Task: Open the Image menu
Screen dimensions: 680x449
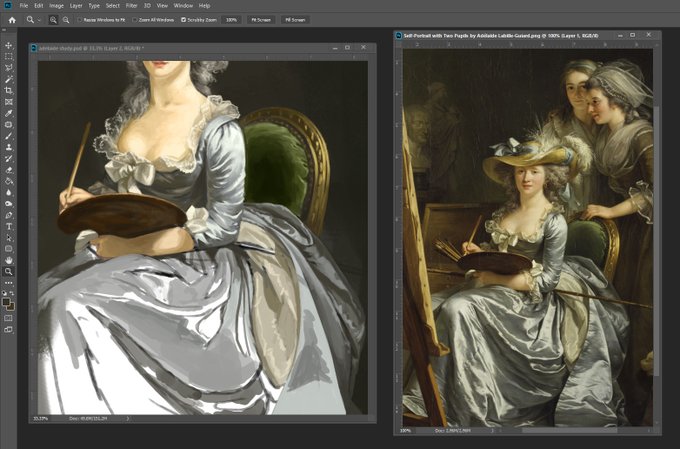Action: click(56, 6)
